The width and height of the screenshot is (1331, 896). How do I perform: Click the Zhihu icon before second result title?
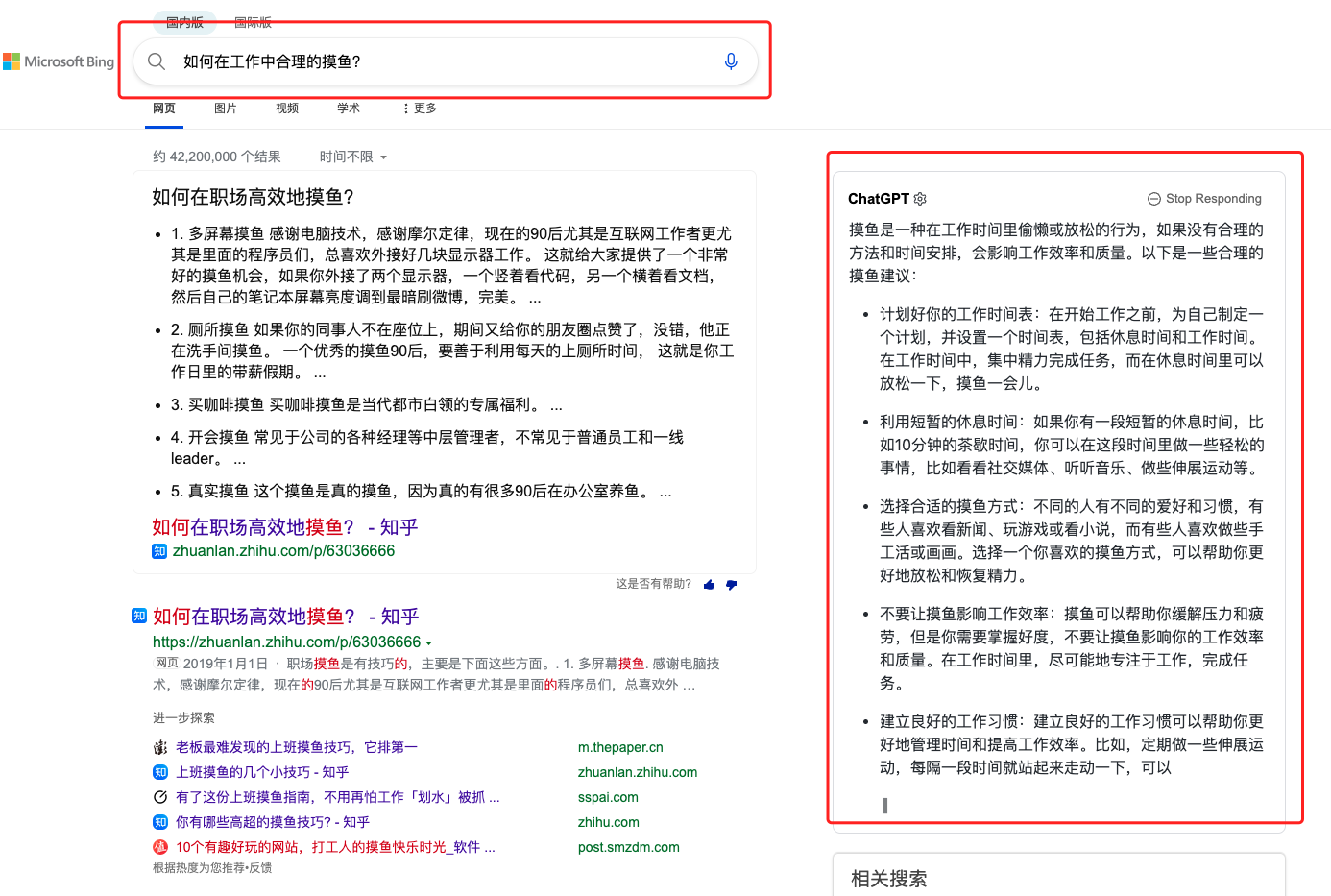tap(139, 616)
